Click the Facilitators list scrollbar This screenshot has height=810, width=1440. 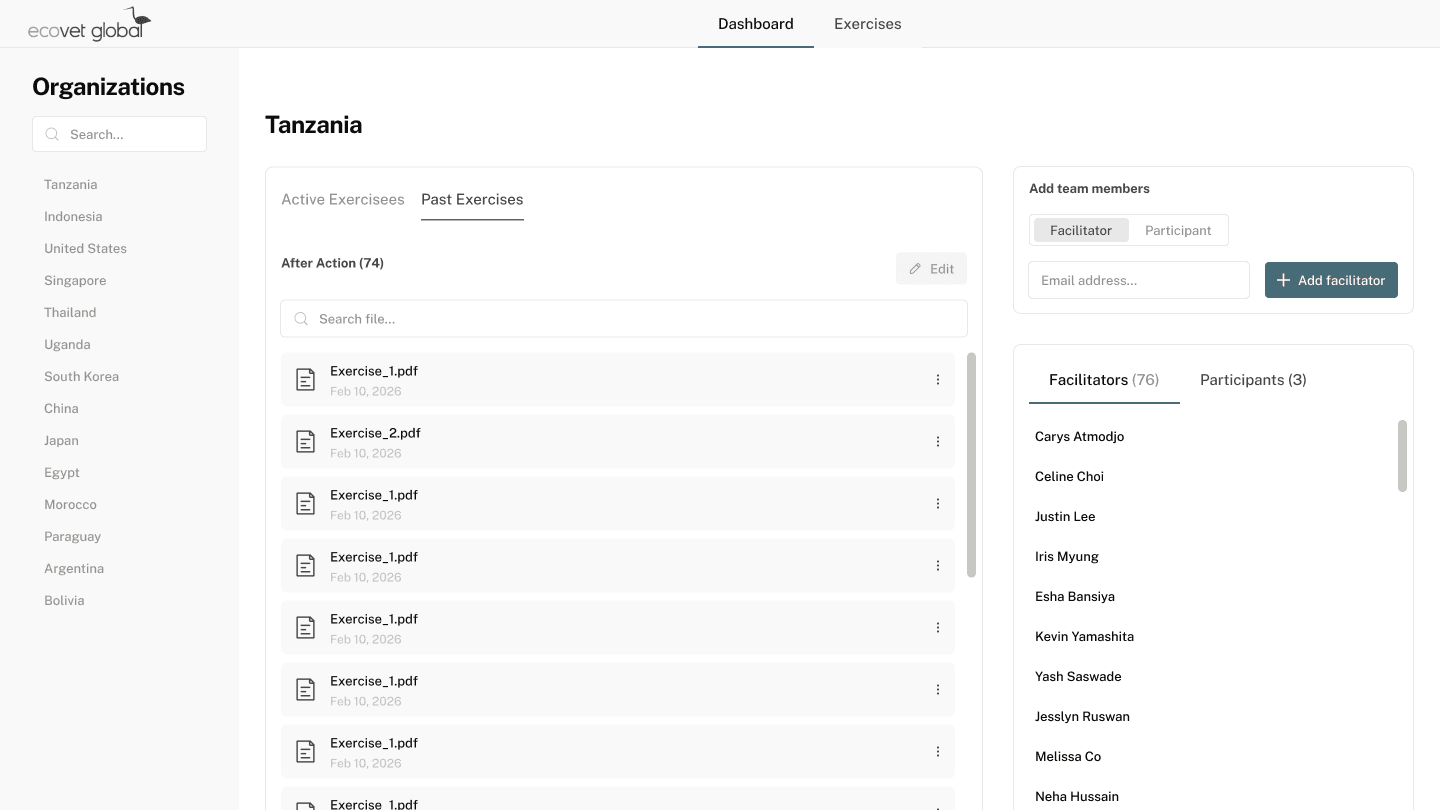coord(1402,456)
